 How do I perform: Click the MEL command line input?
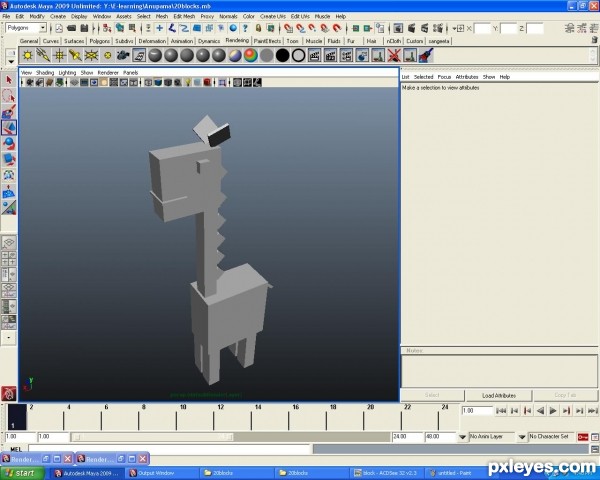(168, 449)
